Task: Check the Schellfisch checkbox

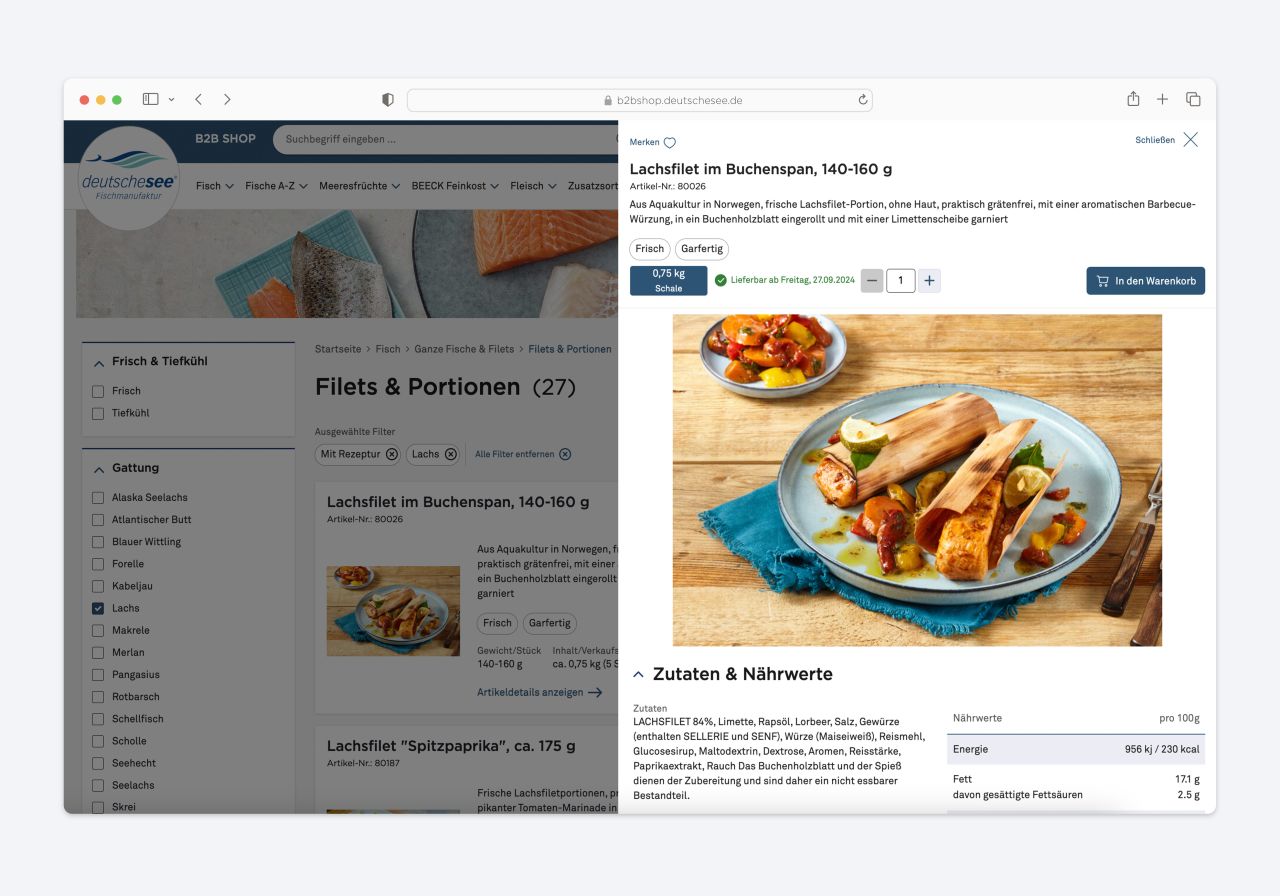Action: [x=98, y=719]
